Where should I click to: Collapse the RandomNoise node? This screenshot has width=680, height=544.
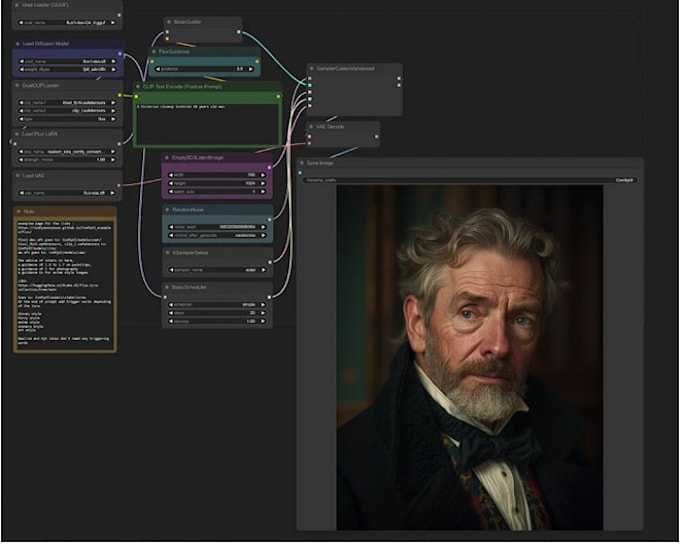[167, 211]
